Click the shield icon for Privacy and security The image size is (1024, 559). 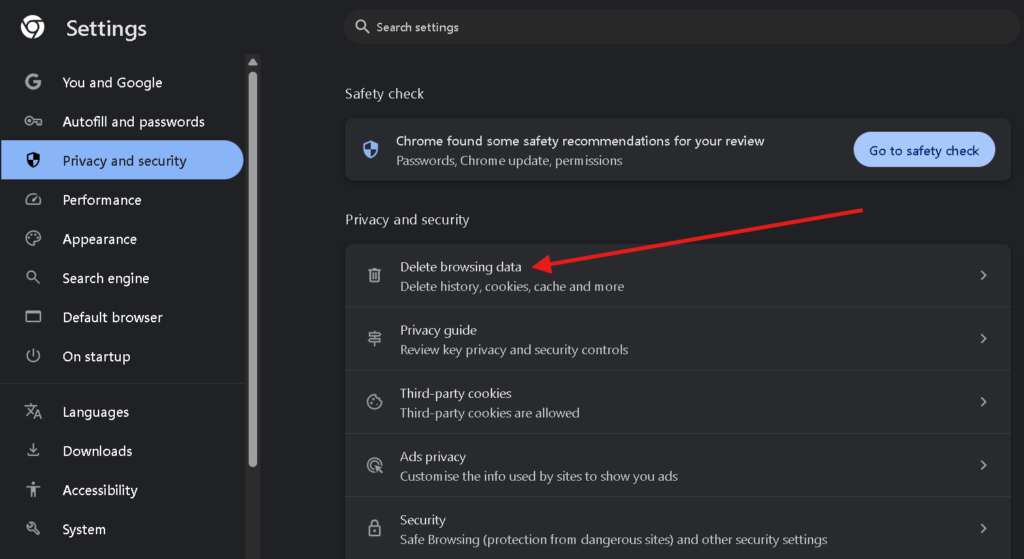point(33,160)
